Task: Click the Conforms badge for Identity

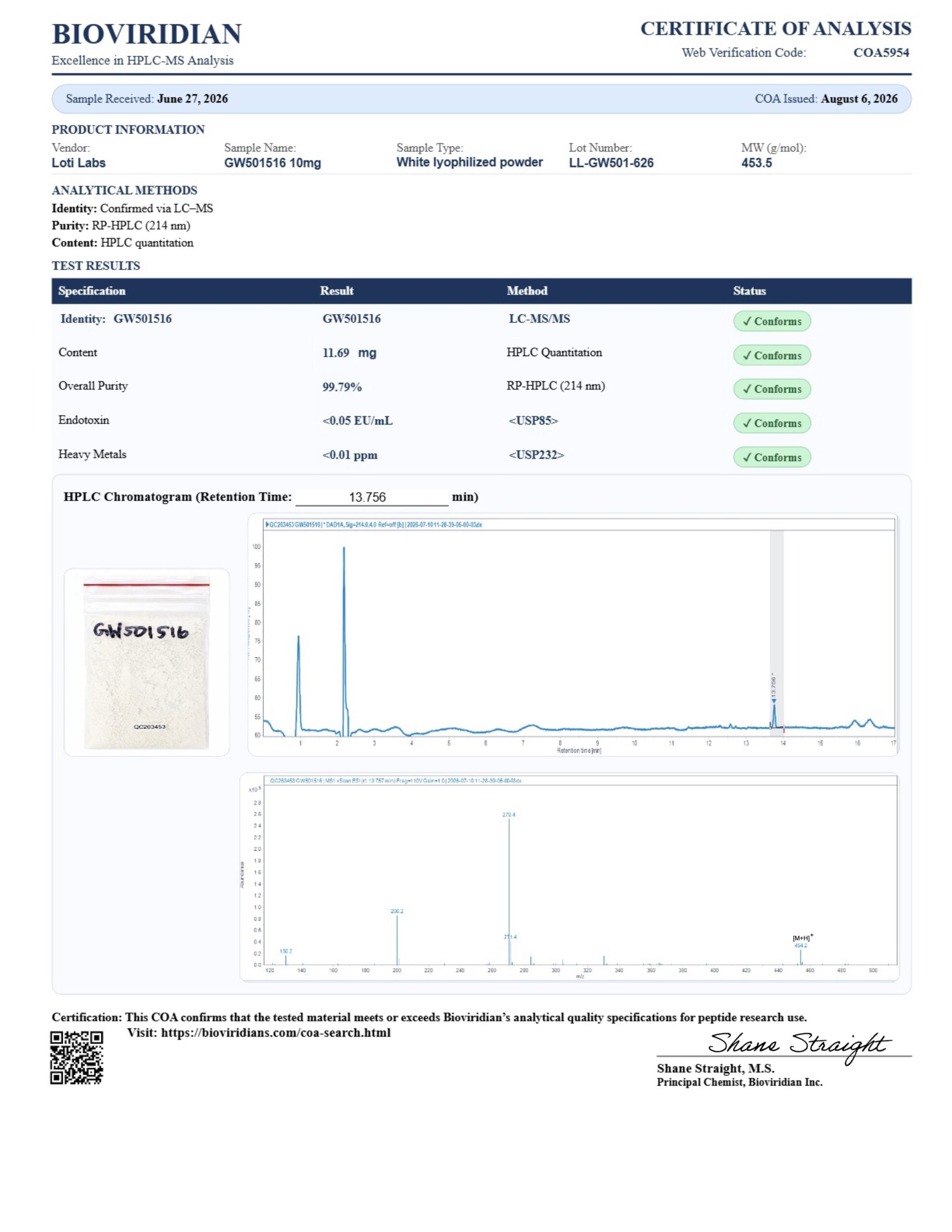Action: click(772, 321)
